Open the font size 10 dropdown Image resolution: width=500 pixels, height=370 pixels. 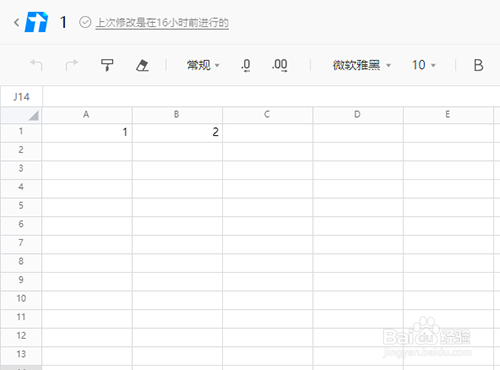pyautogui.click(x=424, y=65)
